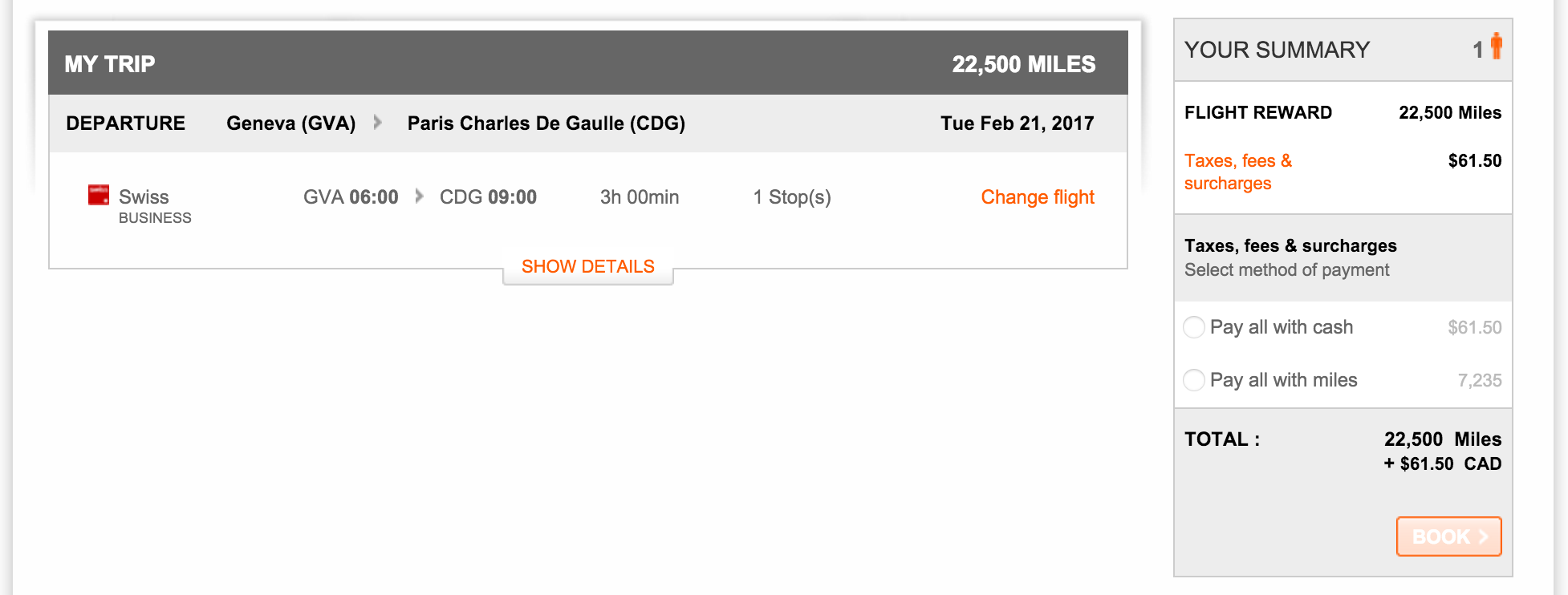Expand flight info with SHOW DETAILS
Viewport: 1568px width, 595px height.
588,267
